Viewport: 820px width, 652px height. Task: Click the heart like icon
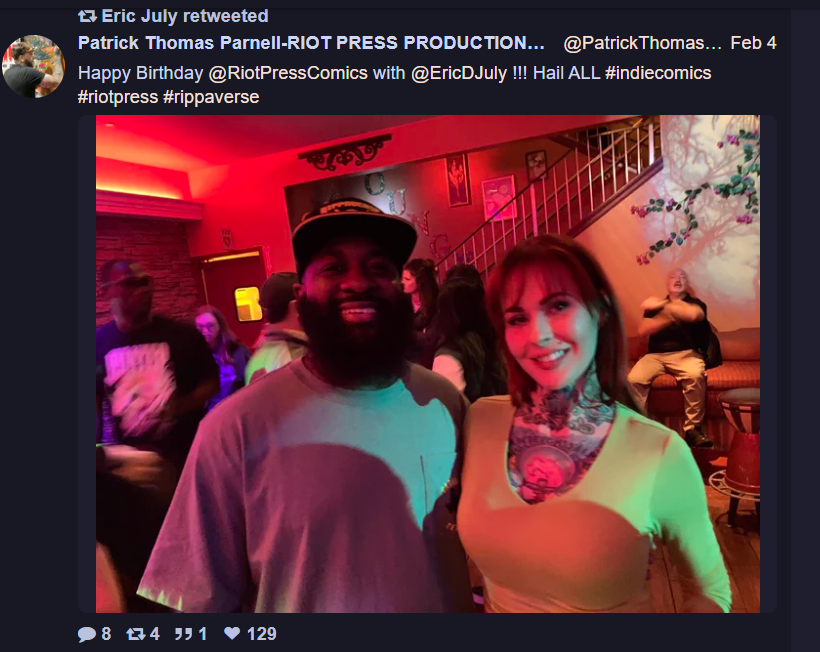(x=232, y=633)
